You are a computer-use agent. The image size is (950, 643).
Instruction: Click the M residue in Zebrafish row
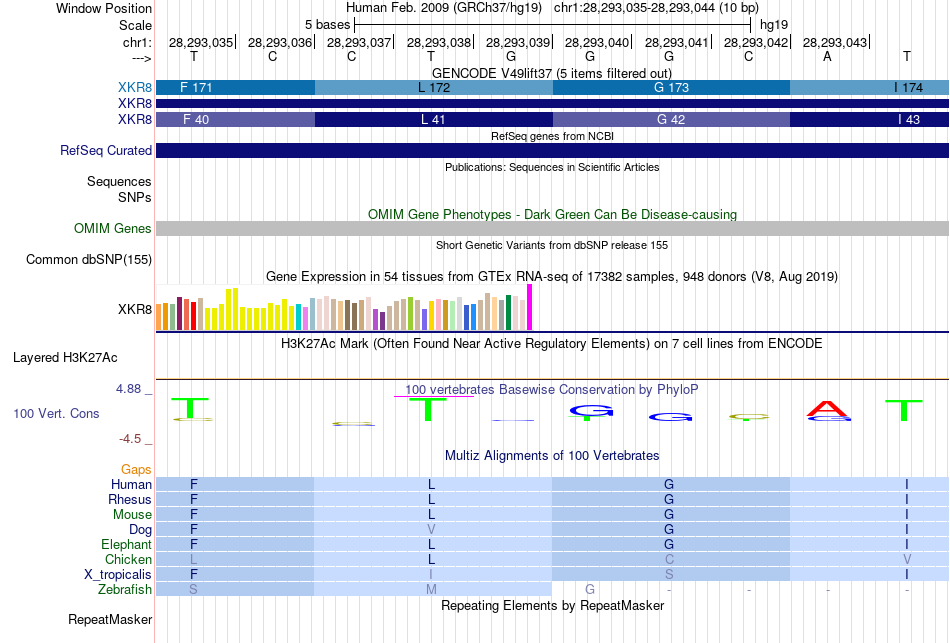click(431, 589)
